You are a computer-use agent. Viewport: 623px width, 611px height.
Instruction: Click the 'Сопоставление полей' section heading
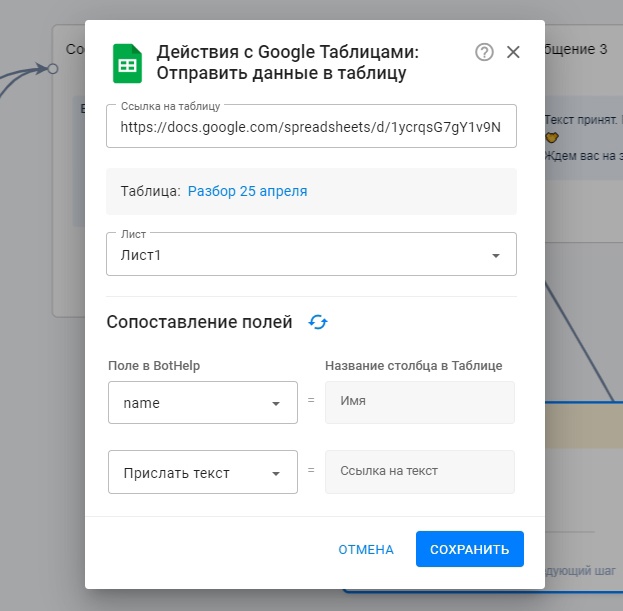[x=199, y=322]
